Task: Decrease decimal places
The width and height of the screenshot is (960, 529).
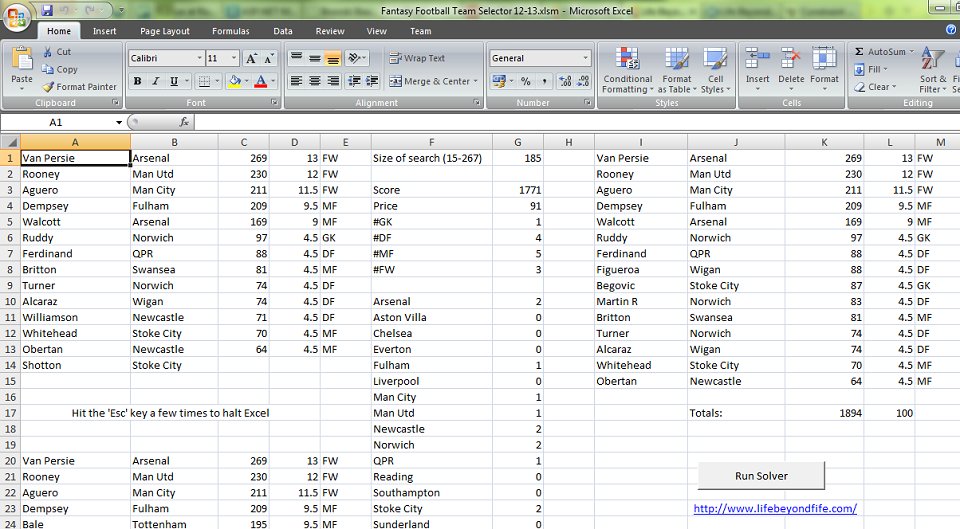Action: (583, 81)
